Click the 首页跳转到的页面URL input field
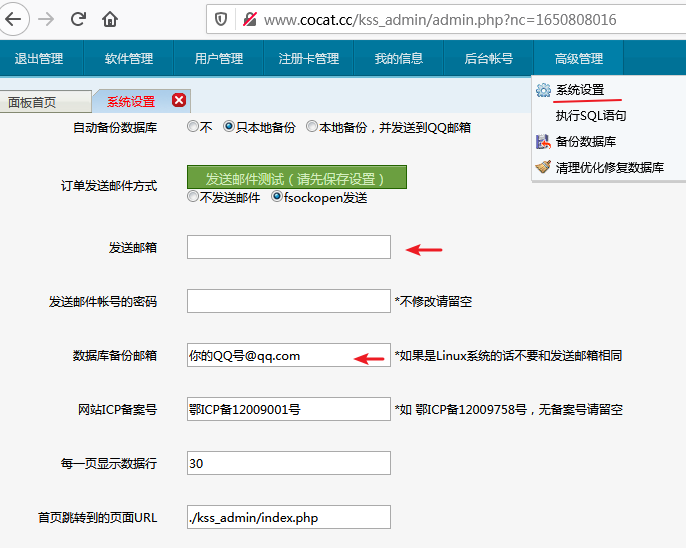 click(289, 517)
